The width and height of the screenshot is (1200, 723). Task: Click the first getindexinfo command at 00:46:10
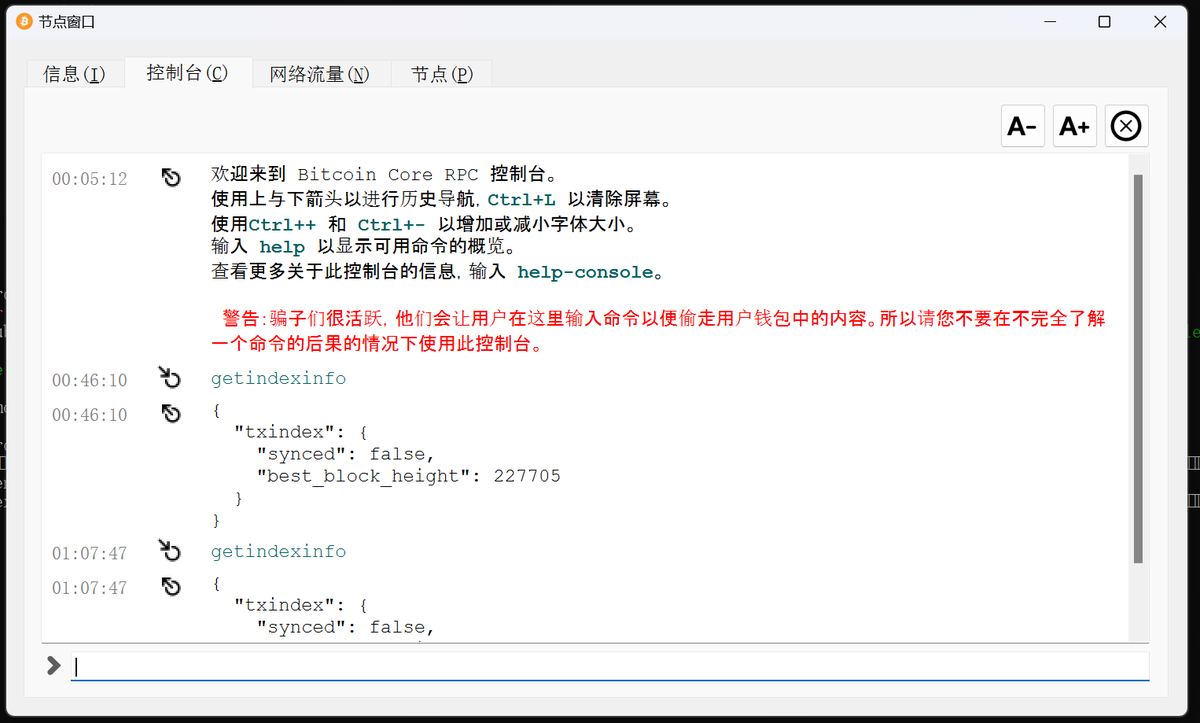[279, 379]
